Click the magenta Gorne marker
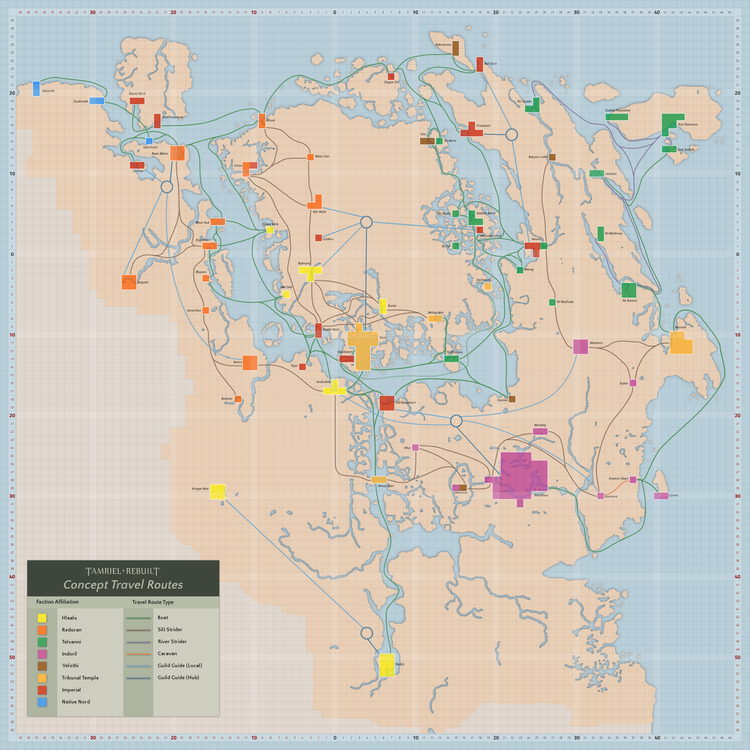Screen dimensions: 750x750 (x=661, y=496)
